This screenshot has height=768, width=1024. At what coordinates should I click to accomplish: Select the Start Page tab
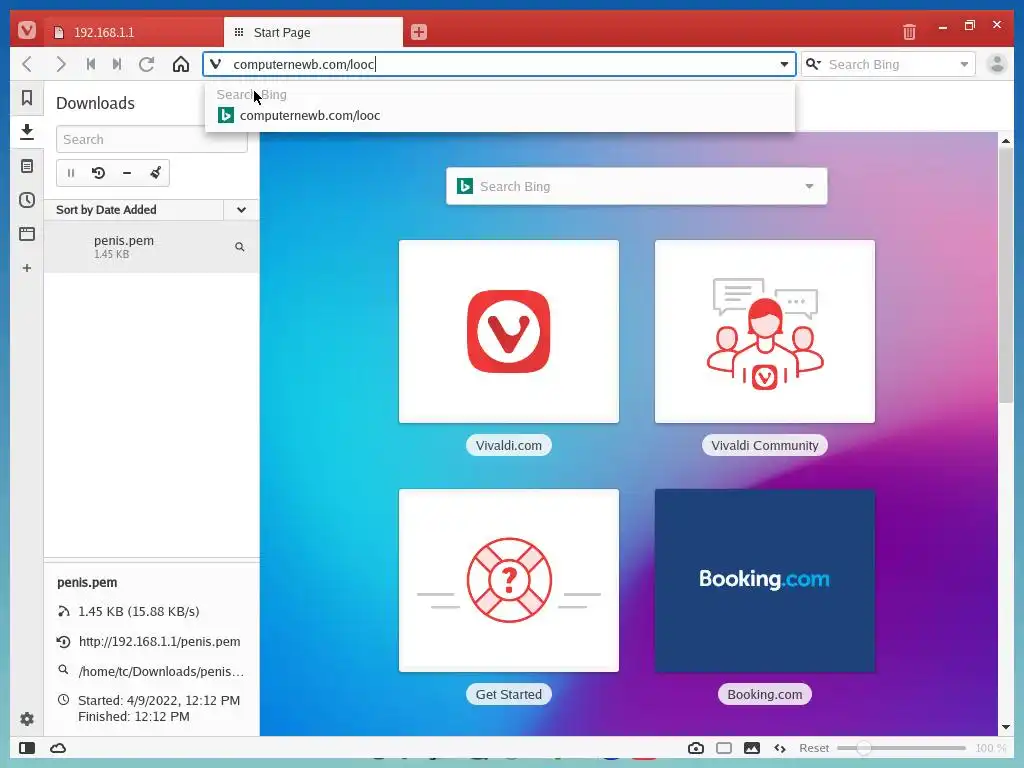tap(313, 32)
